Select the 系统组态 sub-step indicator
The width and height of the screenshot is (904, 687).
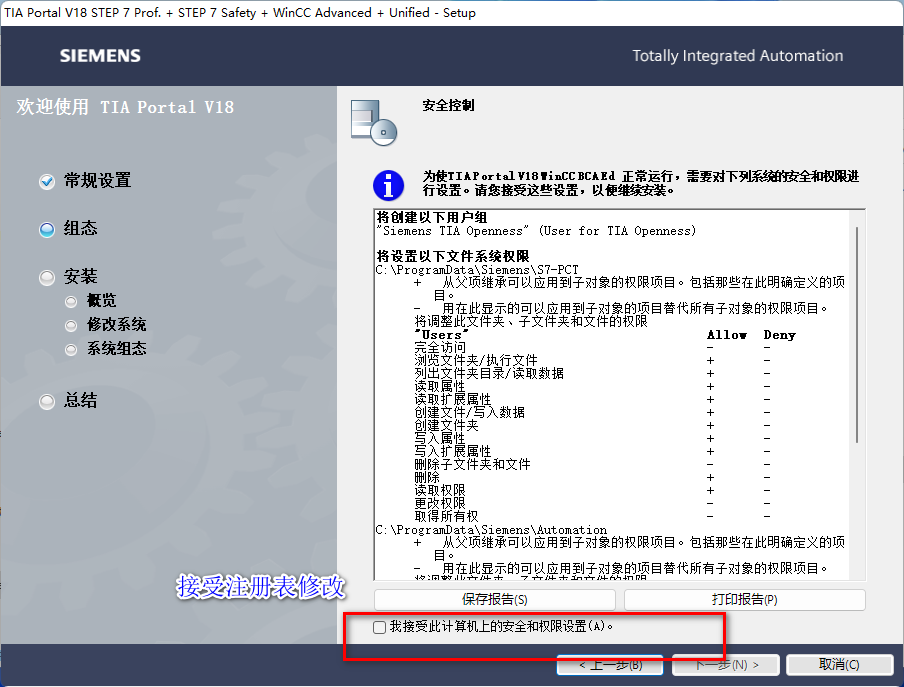tap(71, 350)
